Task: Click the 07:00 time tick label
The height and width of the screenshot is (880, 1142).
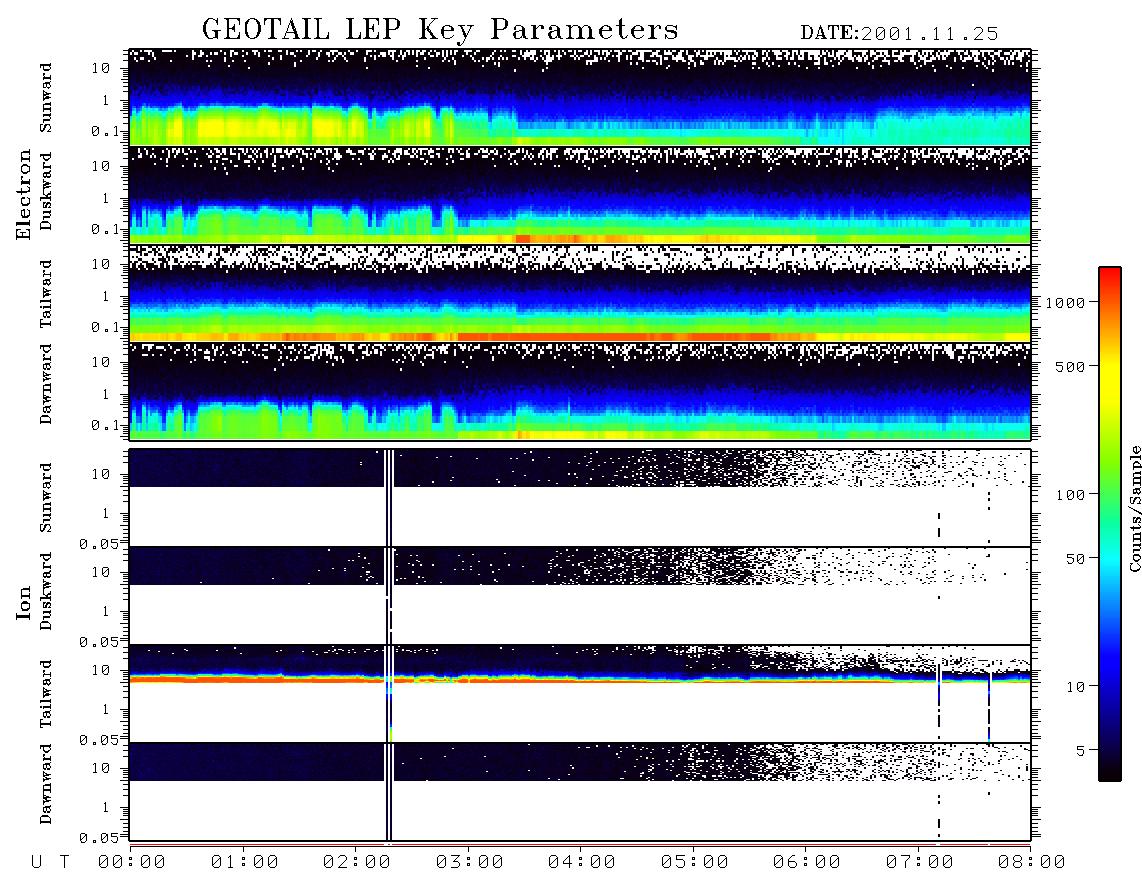Action: point(920,863)
